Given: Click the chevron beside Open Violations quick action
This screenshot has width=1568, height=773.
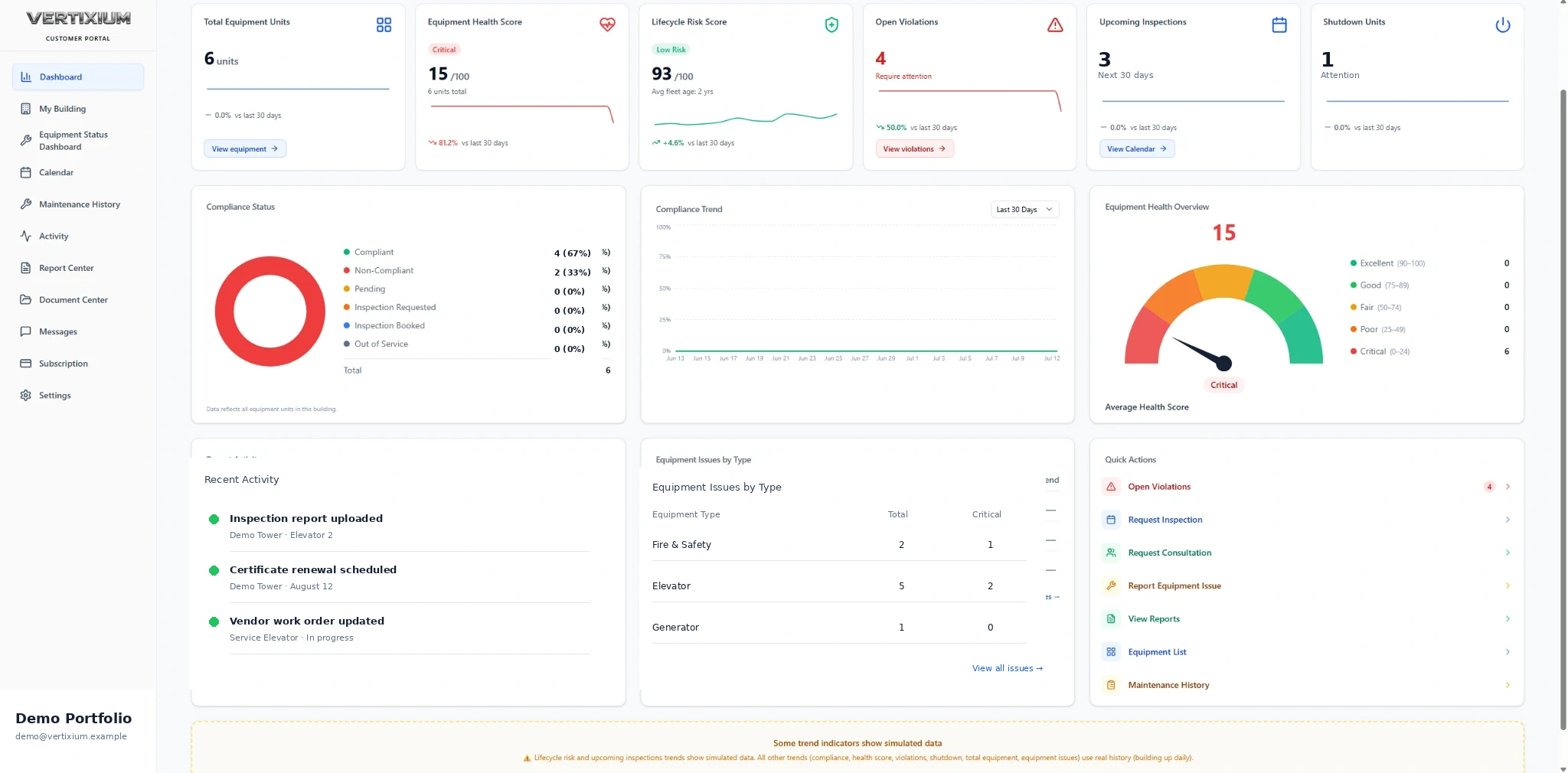Looking at the screenshot, I should click(x=1508, y=487).
